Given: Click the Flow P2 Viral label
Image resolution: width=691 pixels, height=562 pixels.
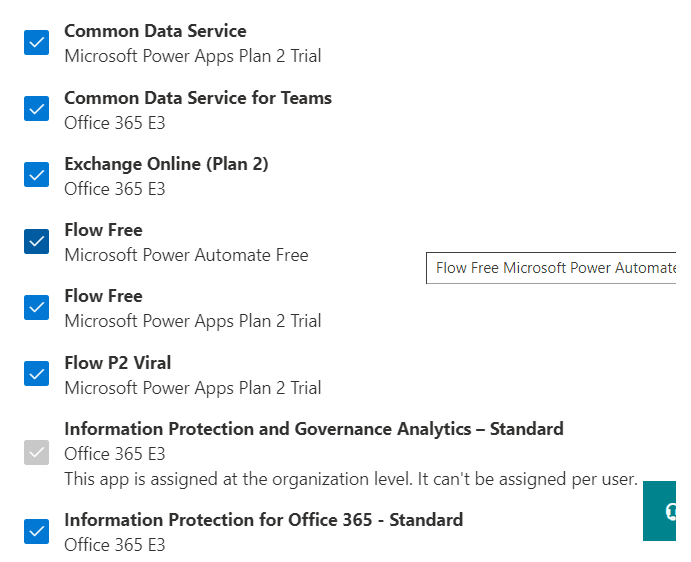Looking at the screenshot, I should [x=118, y=362].
